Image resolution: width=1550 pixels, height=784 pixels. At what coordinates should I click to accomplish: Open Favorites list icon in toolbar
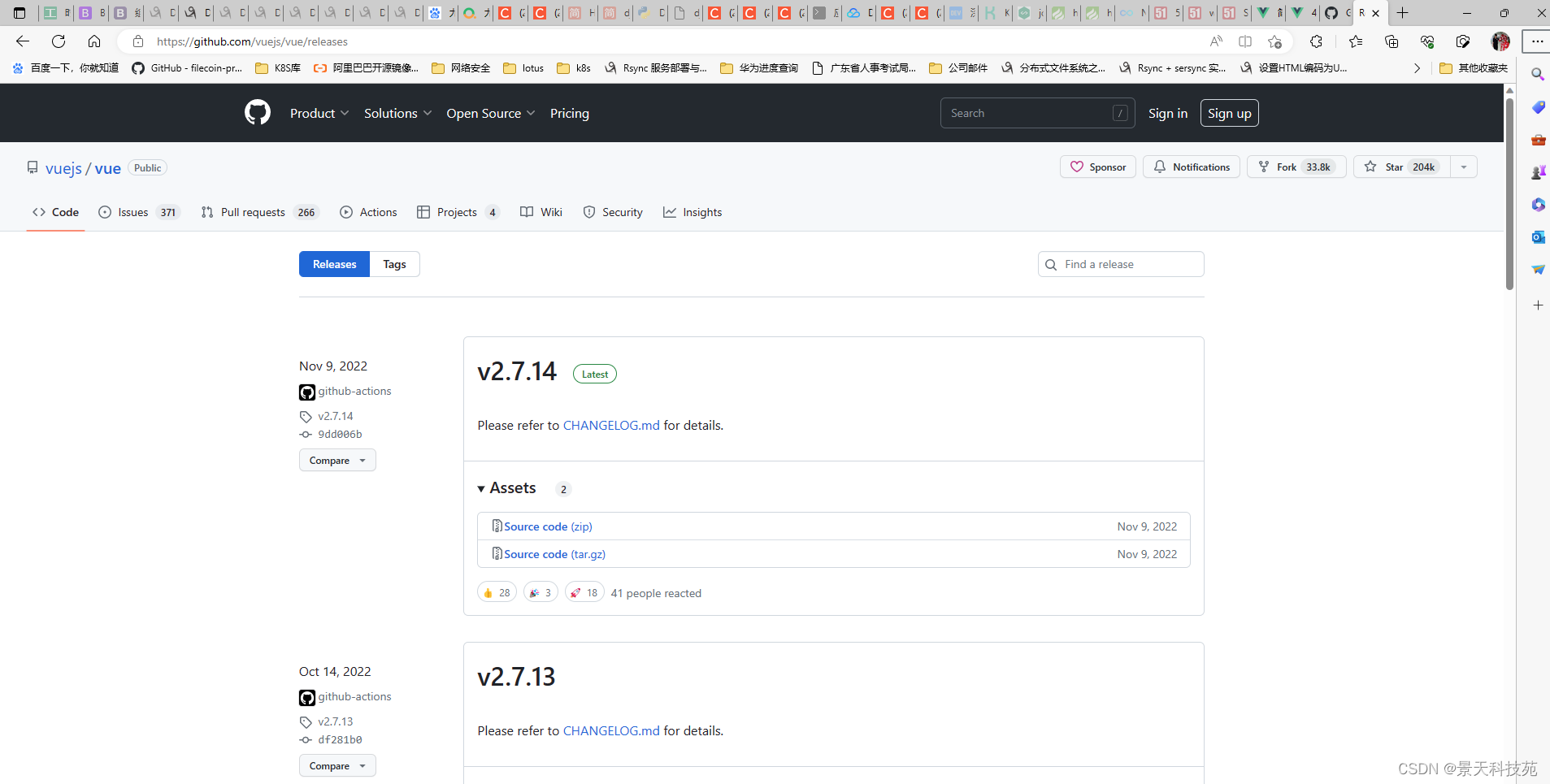[1356, 41]
